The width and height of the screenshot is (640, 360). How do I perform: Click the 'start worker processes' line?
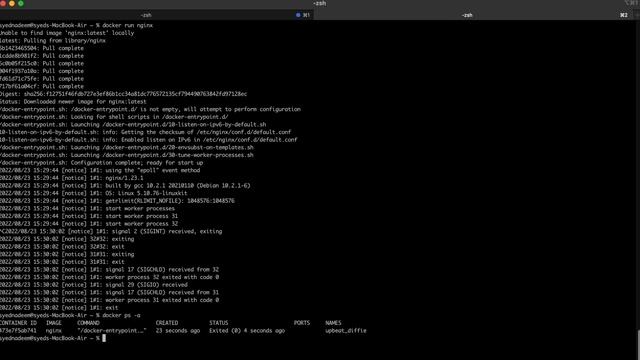[x=87, y=209]
